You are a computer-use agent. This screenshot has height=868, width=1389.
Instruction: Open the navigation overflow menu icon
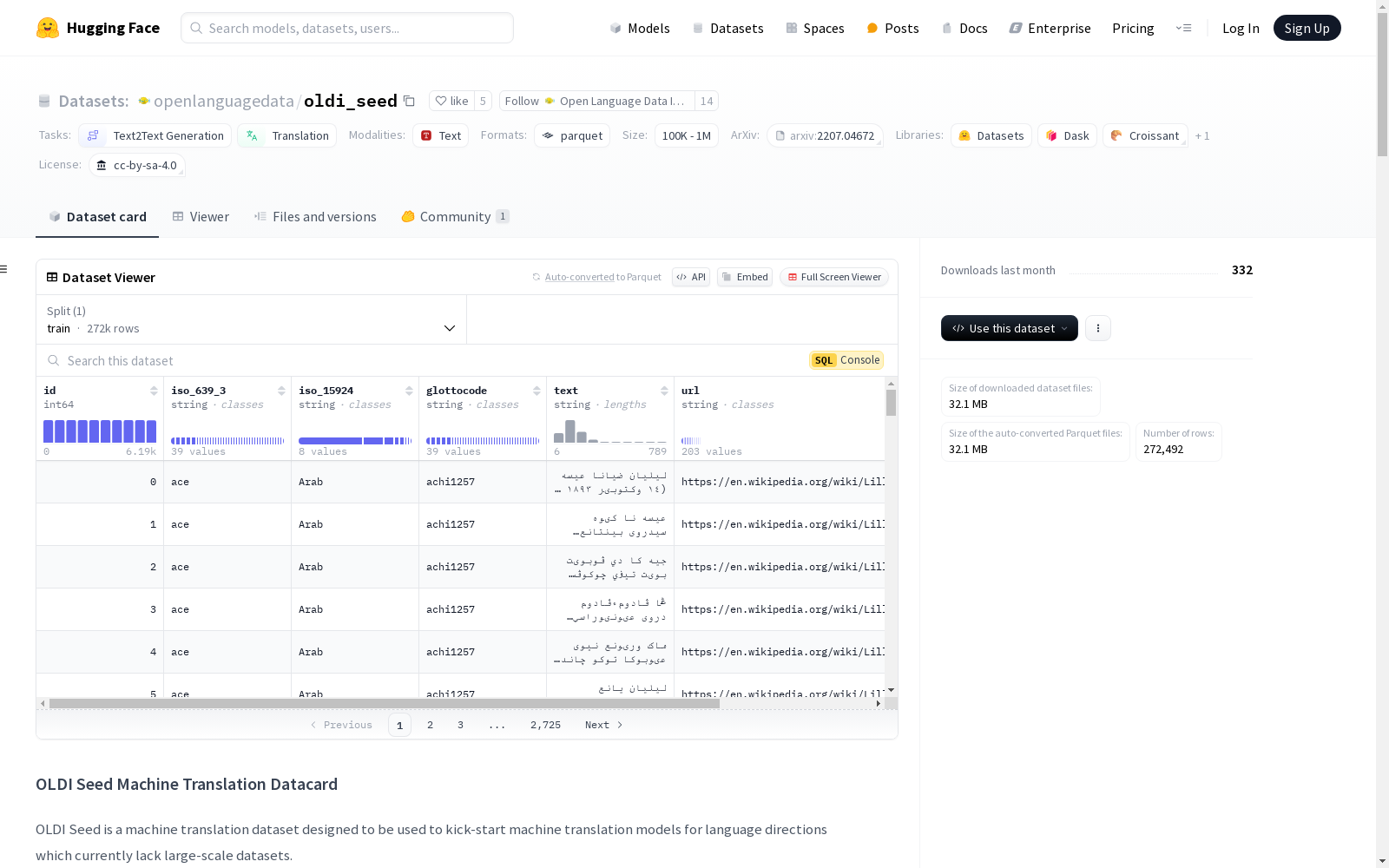click(x=1183, y=28)
